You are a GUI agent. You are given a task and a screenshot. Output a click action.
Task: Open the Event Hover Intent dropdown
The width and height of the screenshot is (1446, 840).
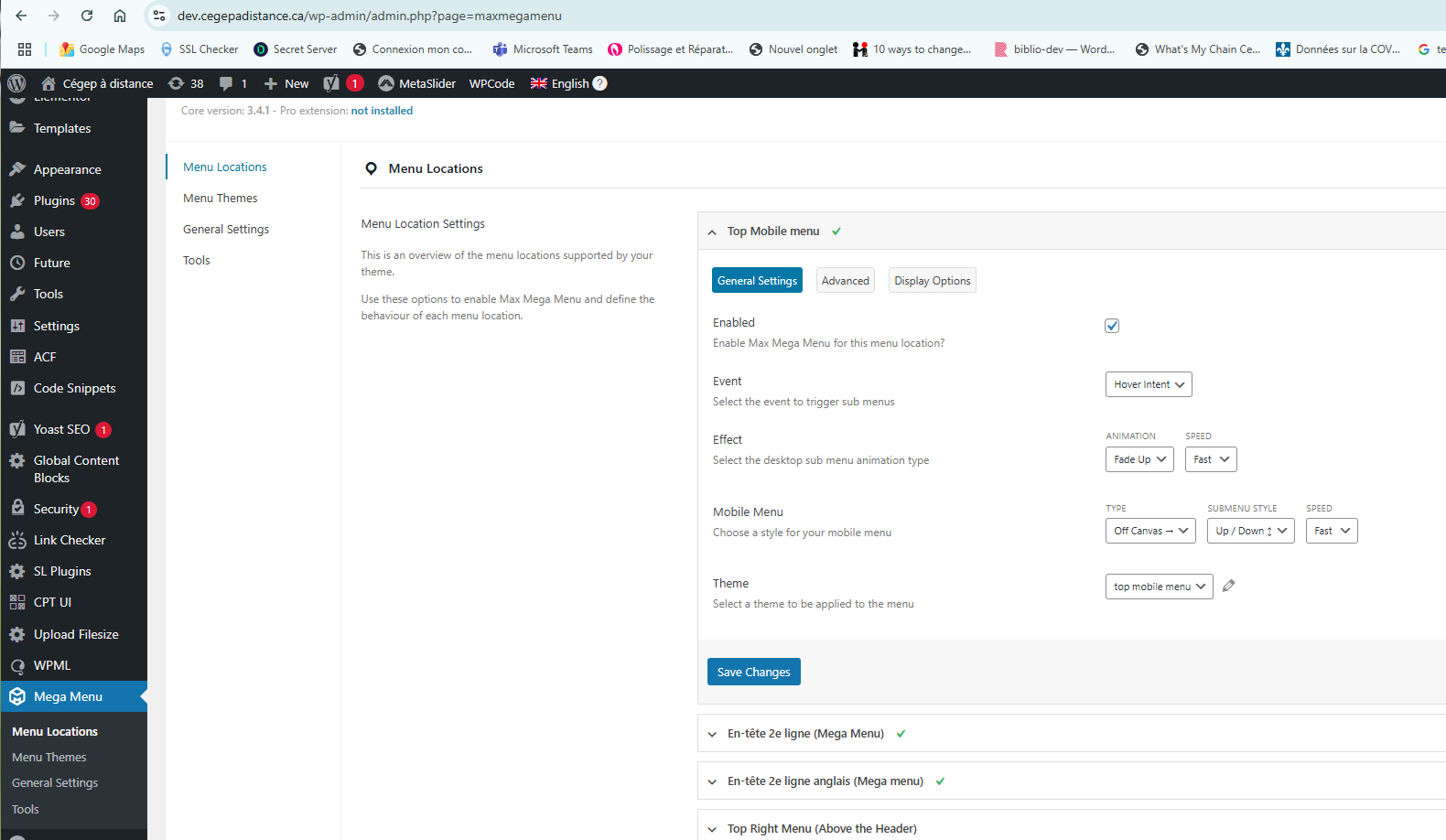click(x=1149, y=384)
